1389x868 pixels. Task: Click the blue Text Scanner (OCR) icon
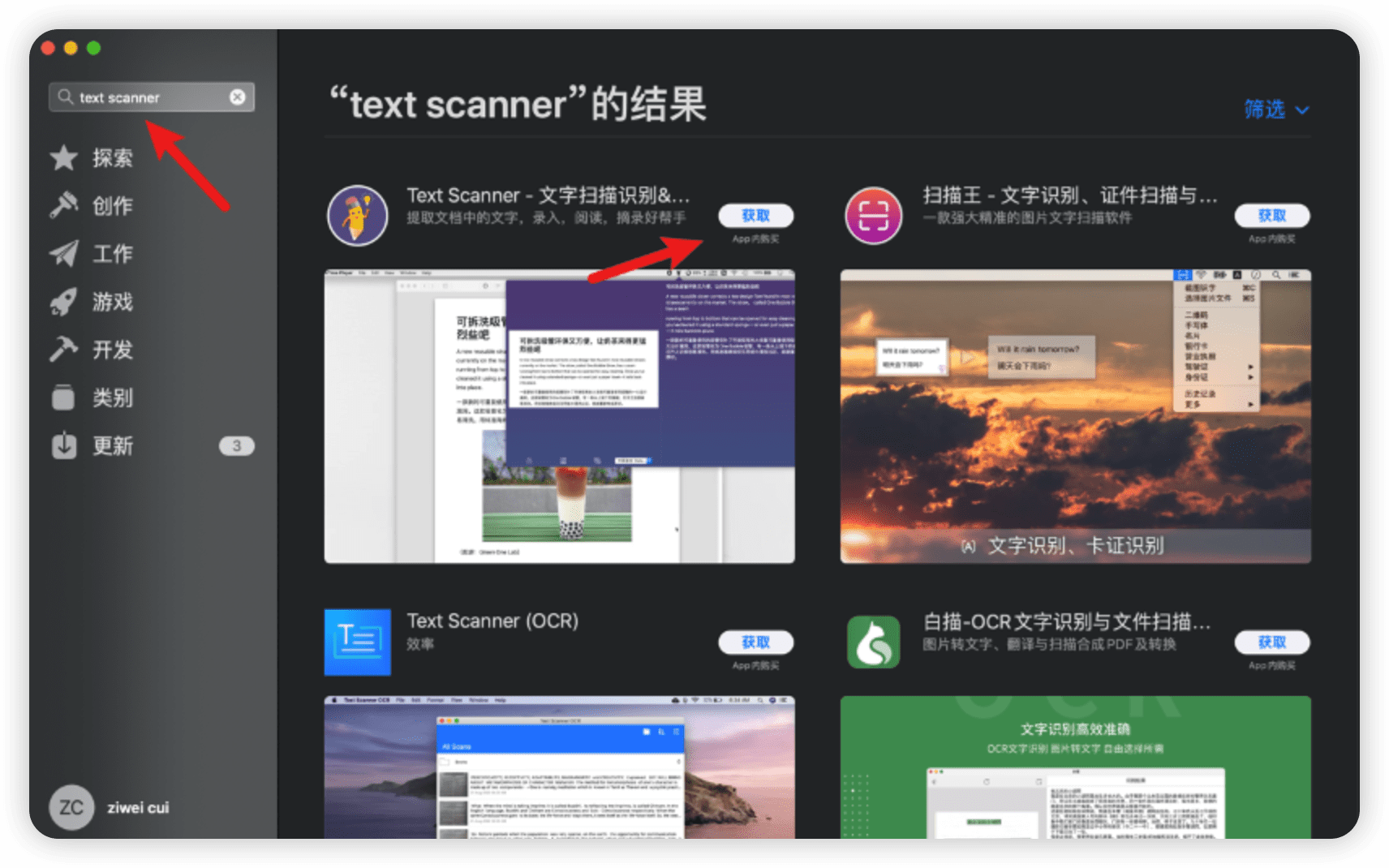[x=357, y=642]
